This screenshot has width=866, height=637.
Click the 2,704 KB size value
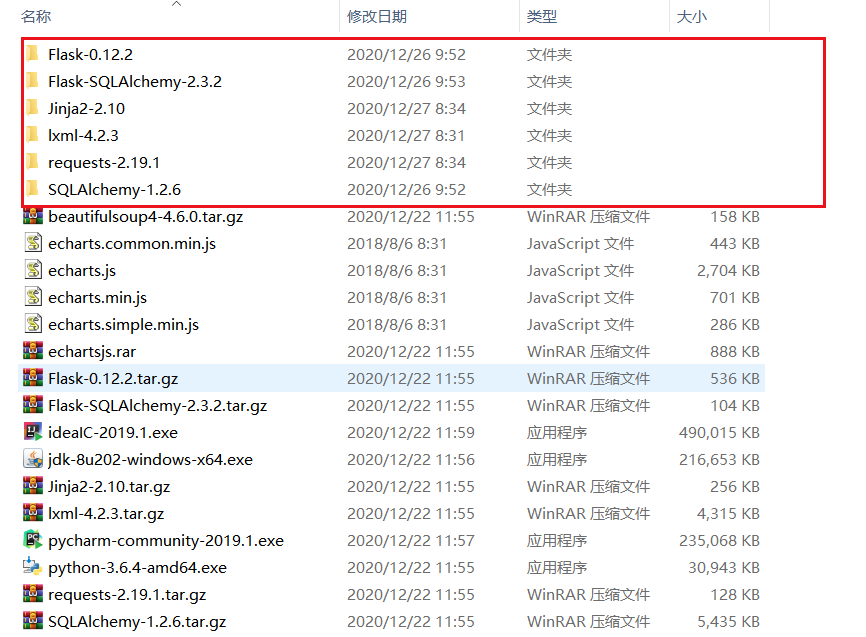point(728,271)
